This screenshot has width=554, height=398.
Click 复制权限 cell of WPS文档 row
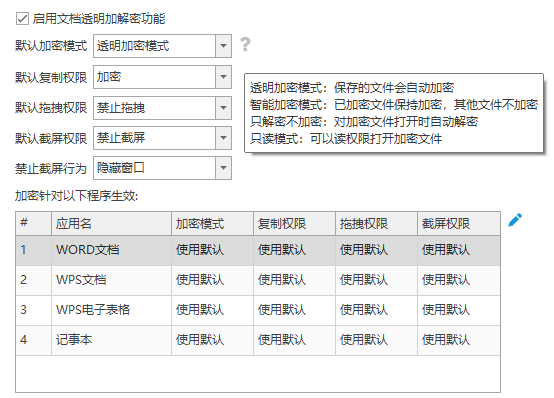click(294, 280)
